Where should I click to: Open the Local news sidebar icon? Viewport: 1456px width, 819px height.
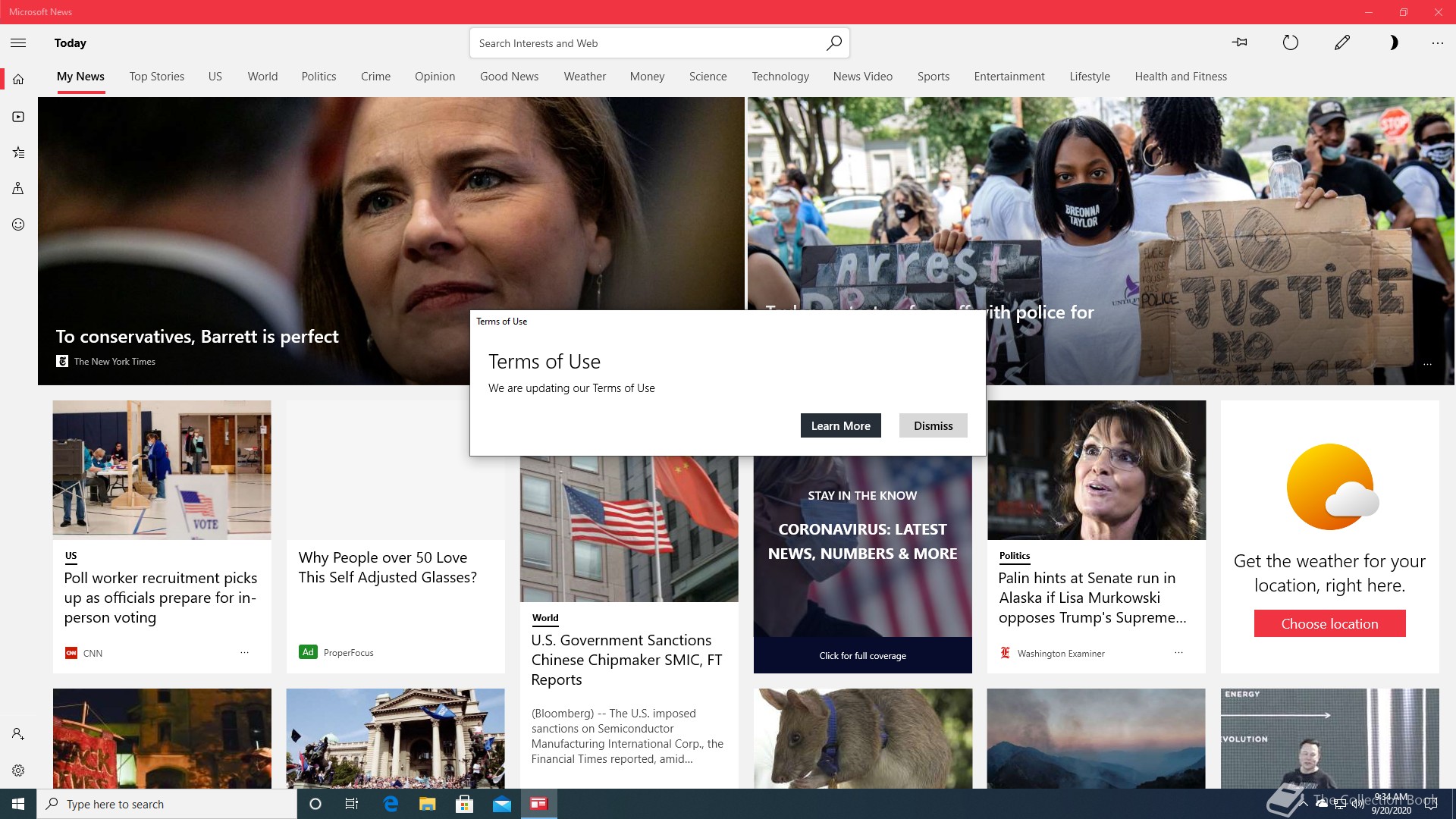click(18, 188)
